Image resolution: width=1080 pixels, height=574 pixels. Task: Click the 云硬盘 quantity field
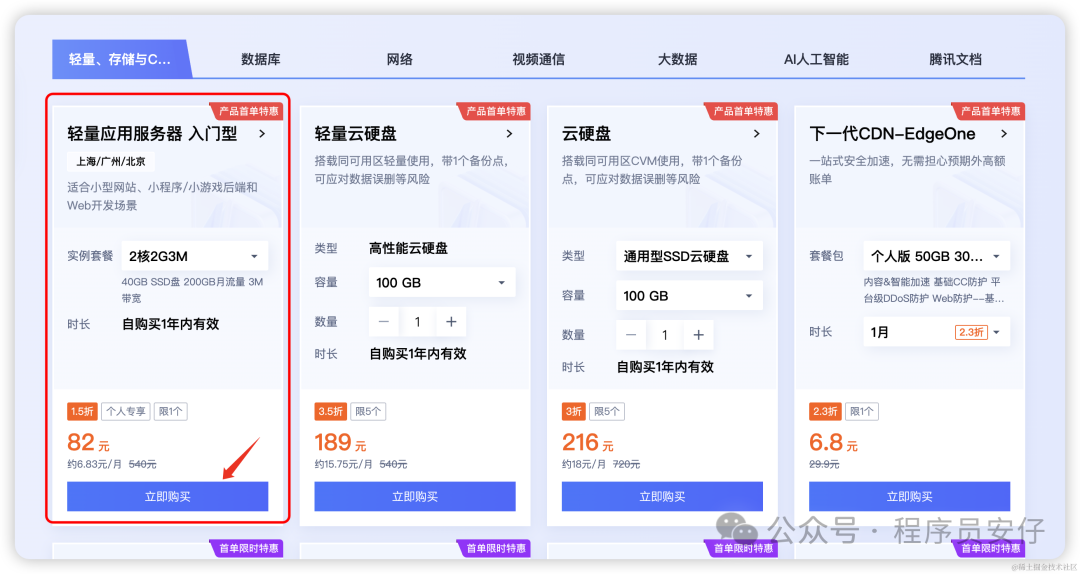[665, 335]
